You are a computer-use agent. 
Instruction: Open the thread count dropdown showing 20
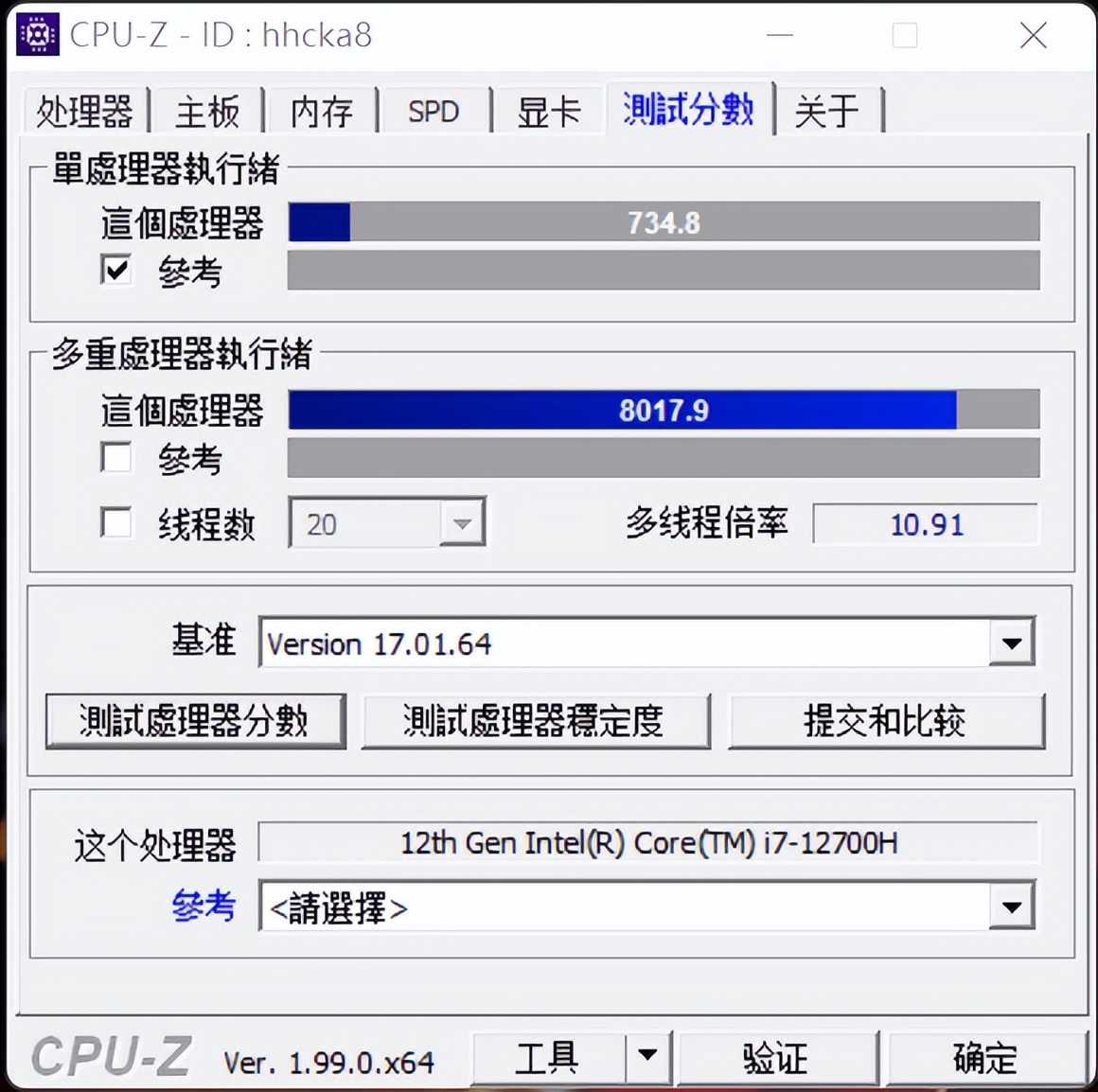[461, 523]
